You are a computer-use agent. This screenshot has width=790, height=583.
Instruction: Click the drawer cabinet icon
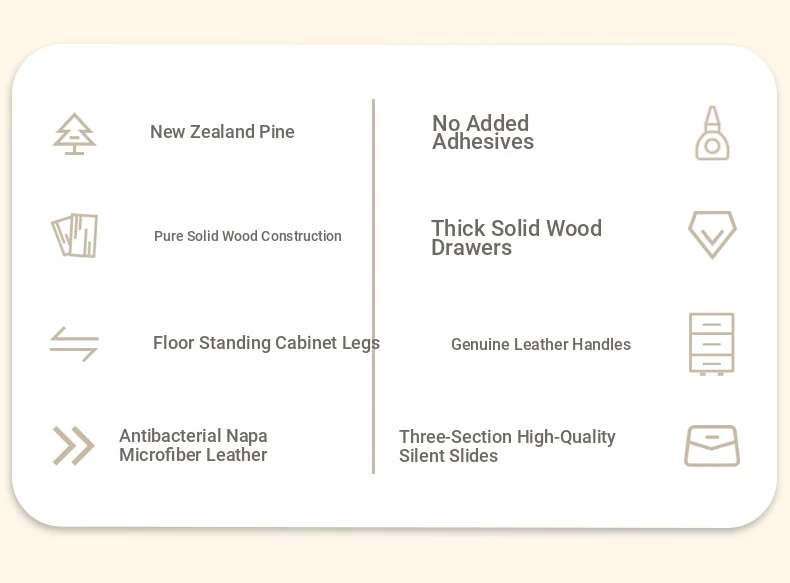pos(711,344)
